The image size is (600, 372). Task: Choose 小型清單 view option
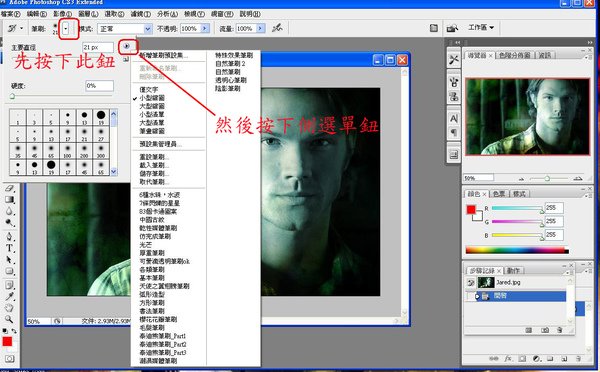[x=152, y=114]
